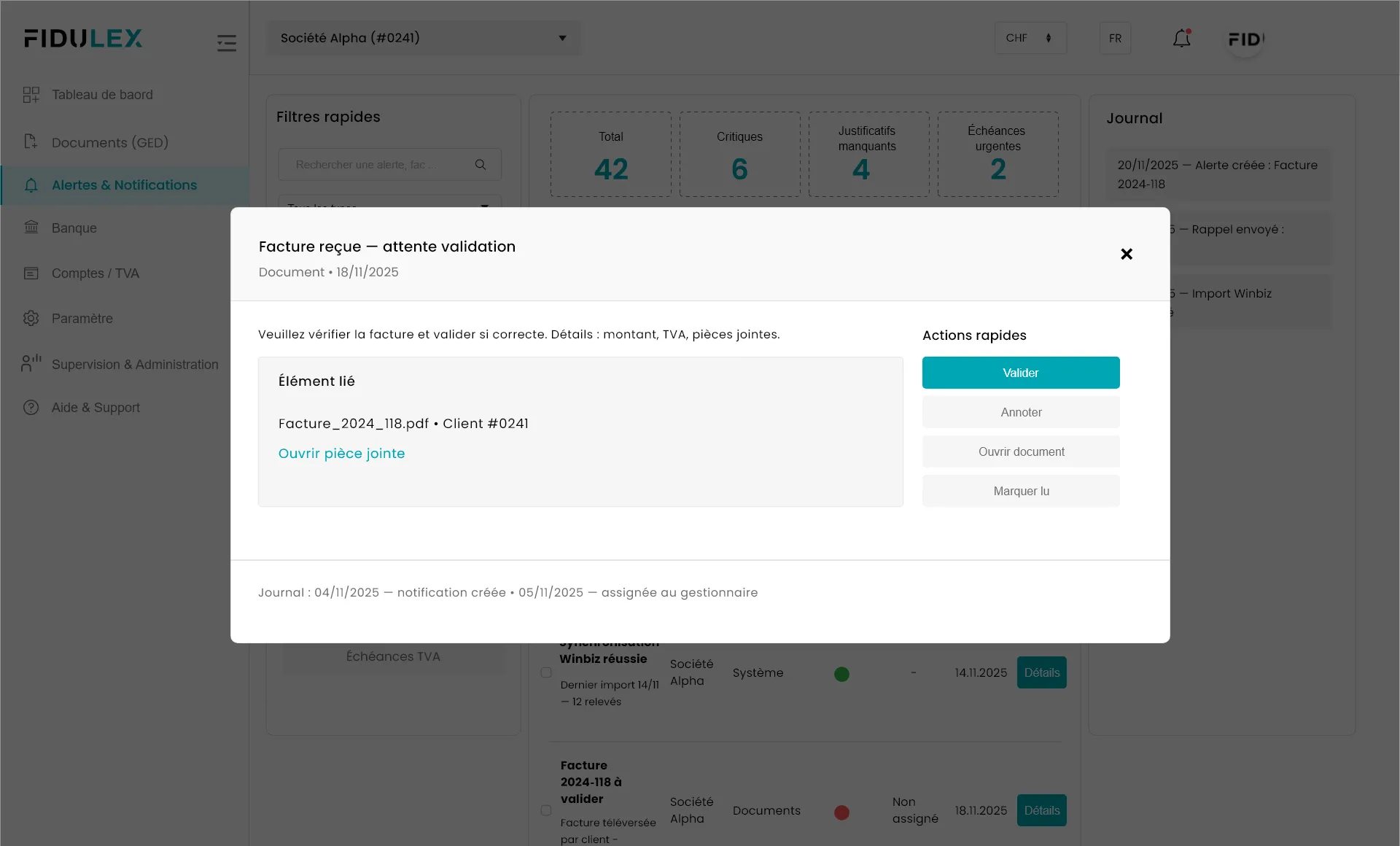
Task: Click the Banque icon in the sidebar
Action: tap(31, 228)
